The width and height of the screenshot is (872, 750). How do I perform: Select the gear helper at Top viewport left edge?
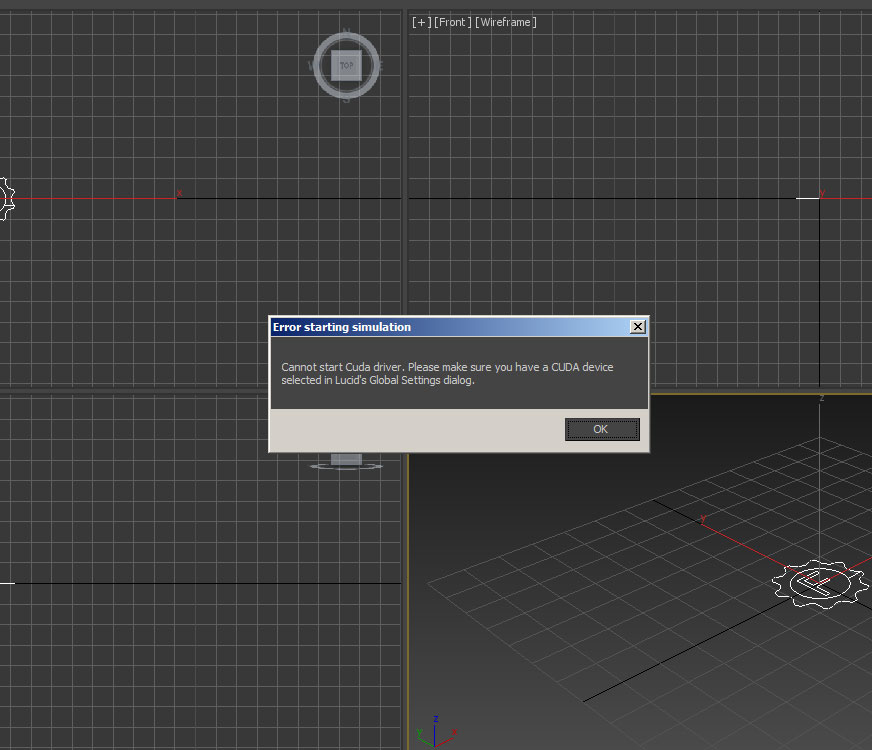pyautogui.click(x=6, y=198)
